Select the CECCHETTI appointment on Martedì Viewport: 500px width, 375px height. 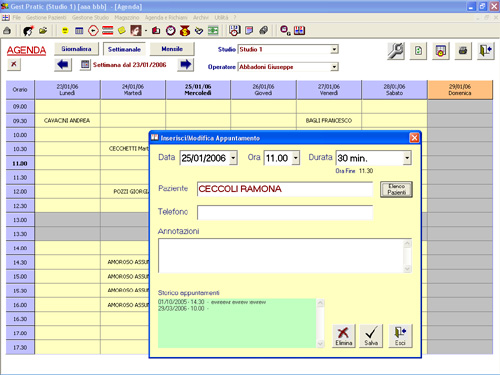(129, 149)
